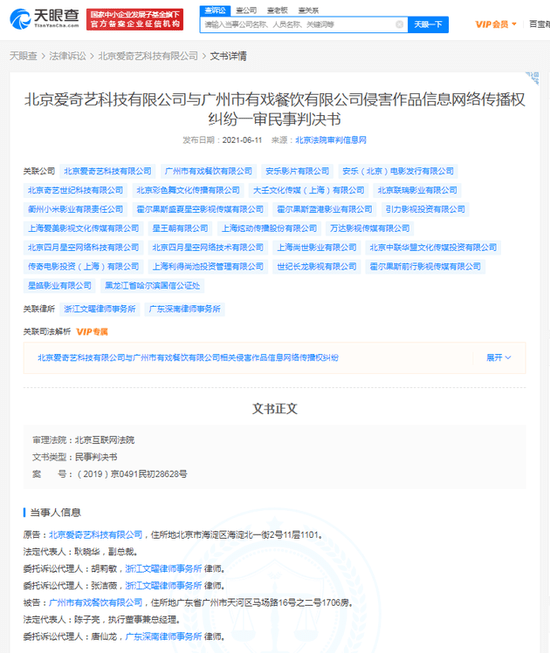Open the 北京法院审判信息网 source link
The height and width of the screenshot is (653, 550).
point(331,140)
